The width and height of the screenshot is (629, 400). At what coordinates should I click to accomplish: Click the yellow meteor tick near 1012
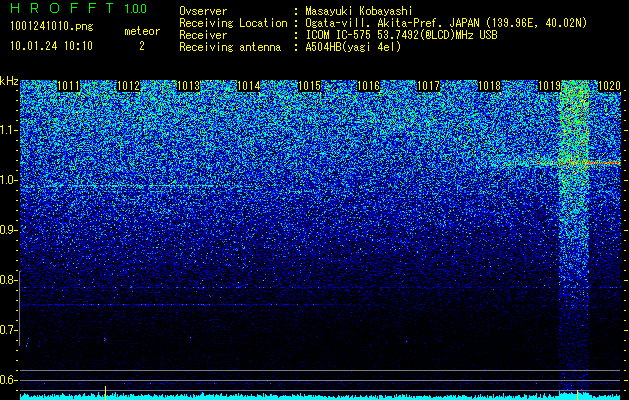105,392
